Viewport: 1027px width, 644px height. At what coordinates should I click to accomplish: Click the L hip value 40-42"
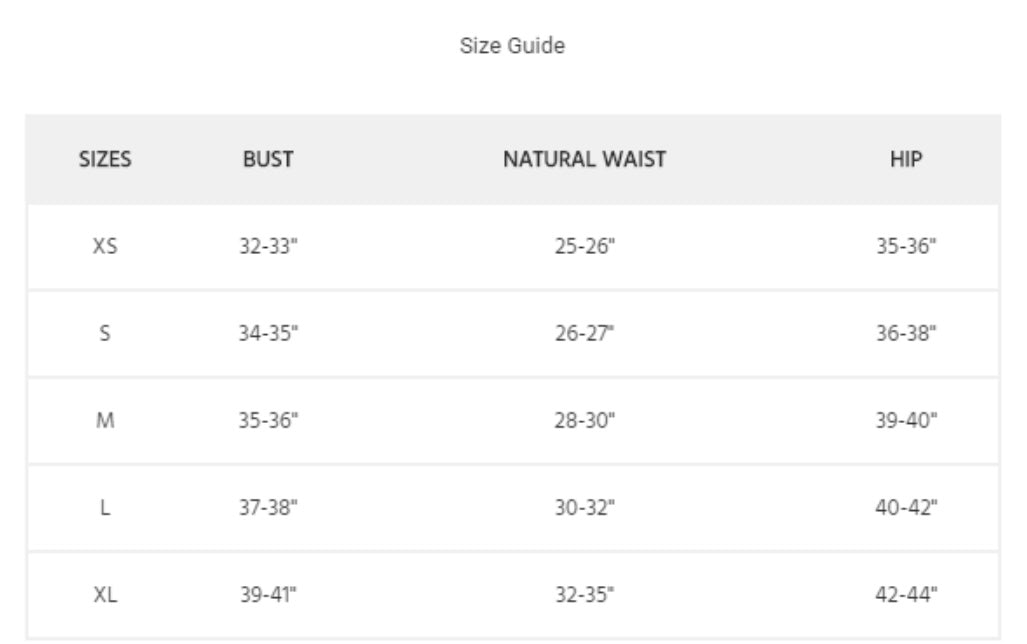click(906, 508)
